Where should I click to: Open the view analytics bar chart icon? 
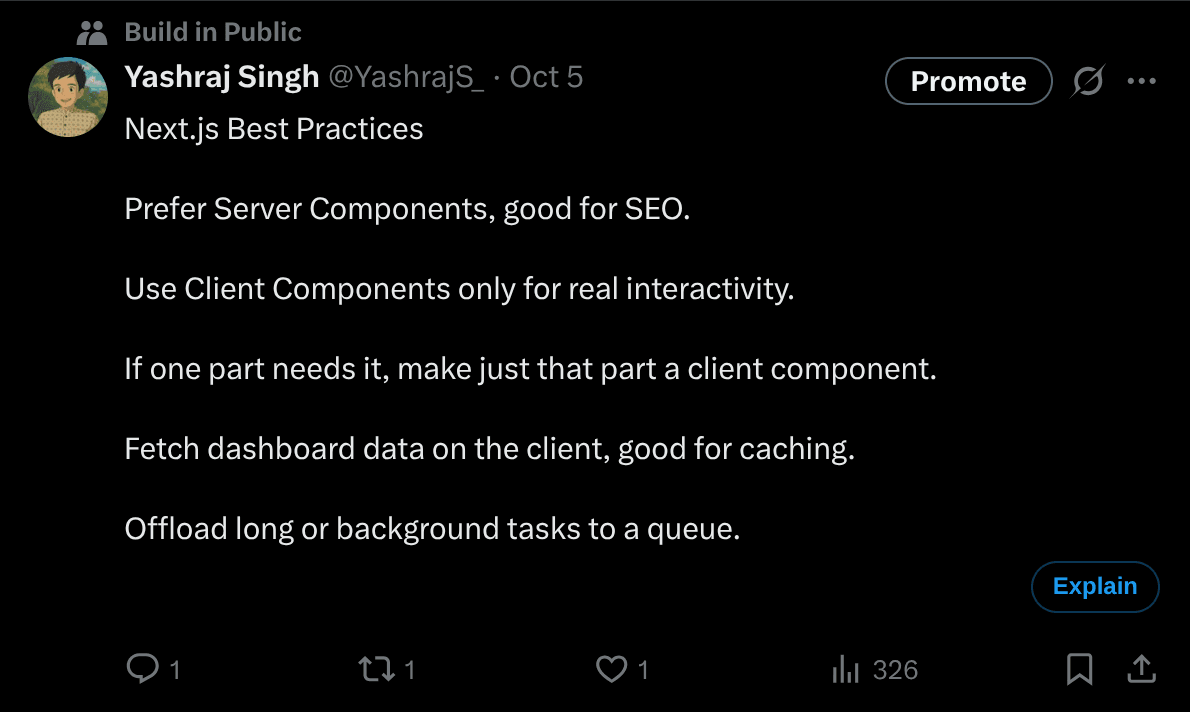[846, 669]
